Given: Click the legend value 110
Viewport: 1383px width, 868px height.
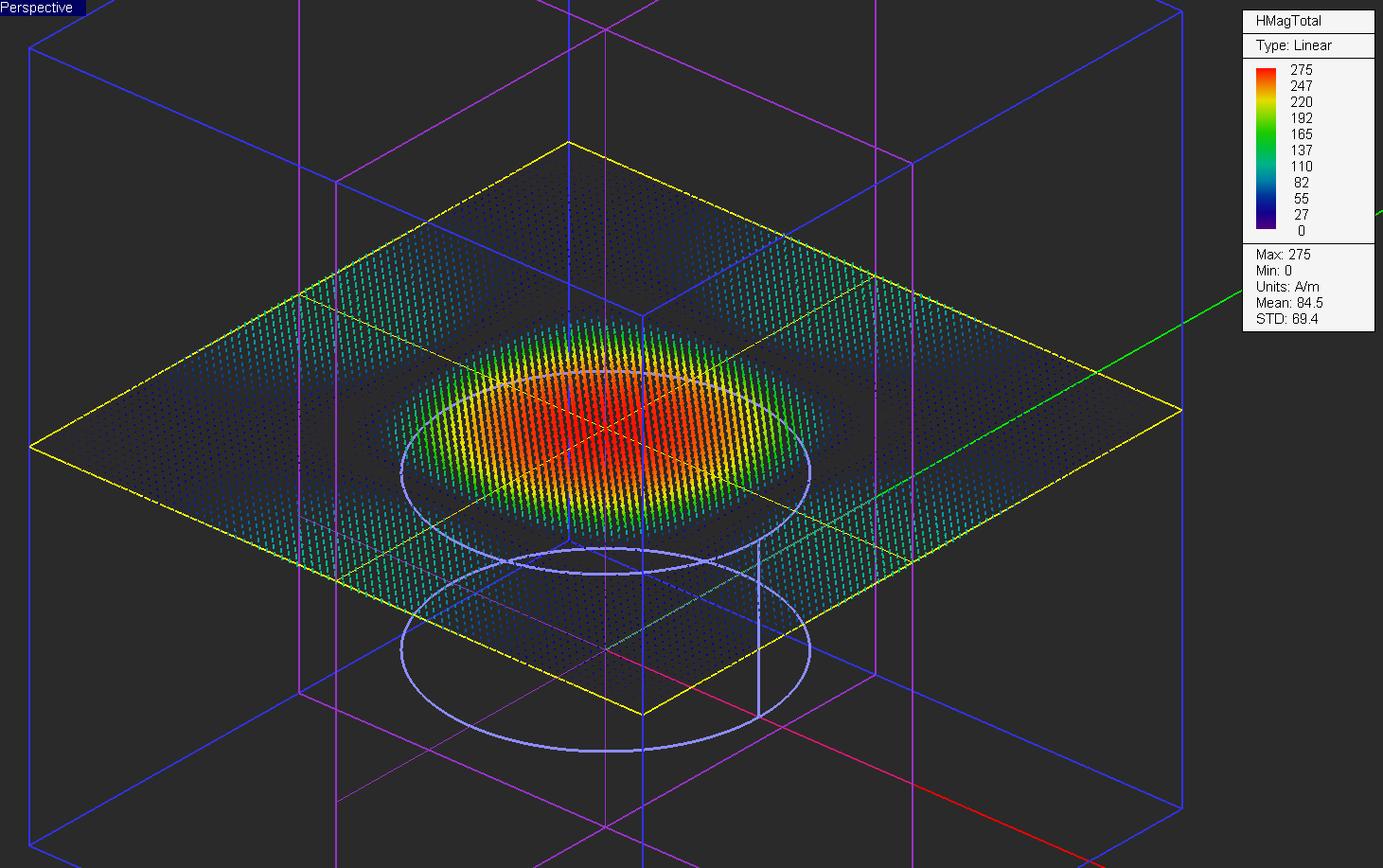Looking at the screenshot, I should pos(1302,167).
